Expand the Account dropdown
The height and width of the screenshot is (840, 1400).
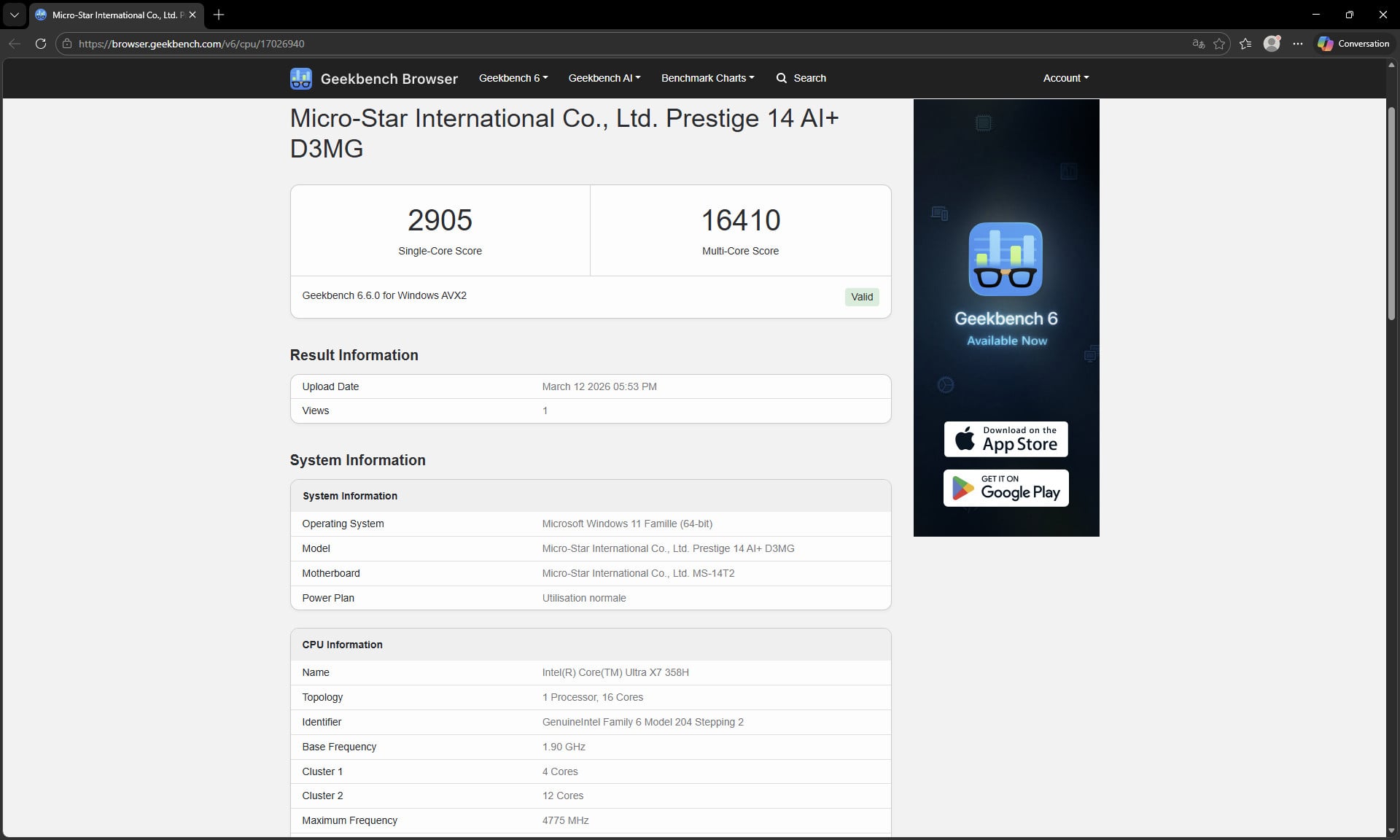pyautogui.click(x=1065, y=78)
